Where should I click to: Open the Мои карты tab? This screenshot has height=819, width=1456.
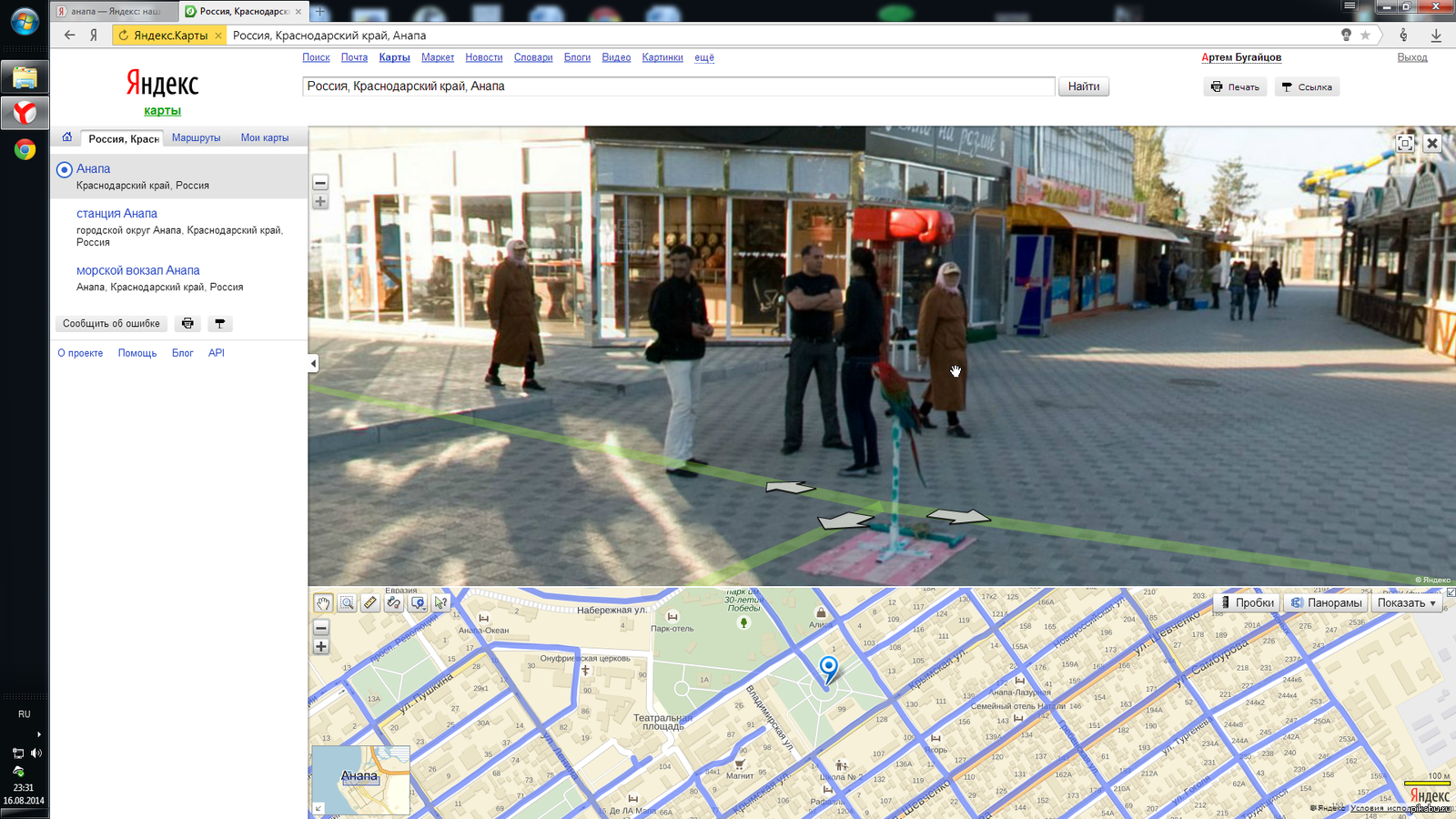(x=265, y=137)
